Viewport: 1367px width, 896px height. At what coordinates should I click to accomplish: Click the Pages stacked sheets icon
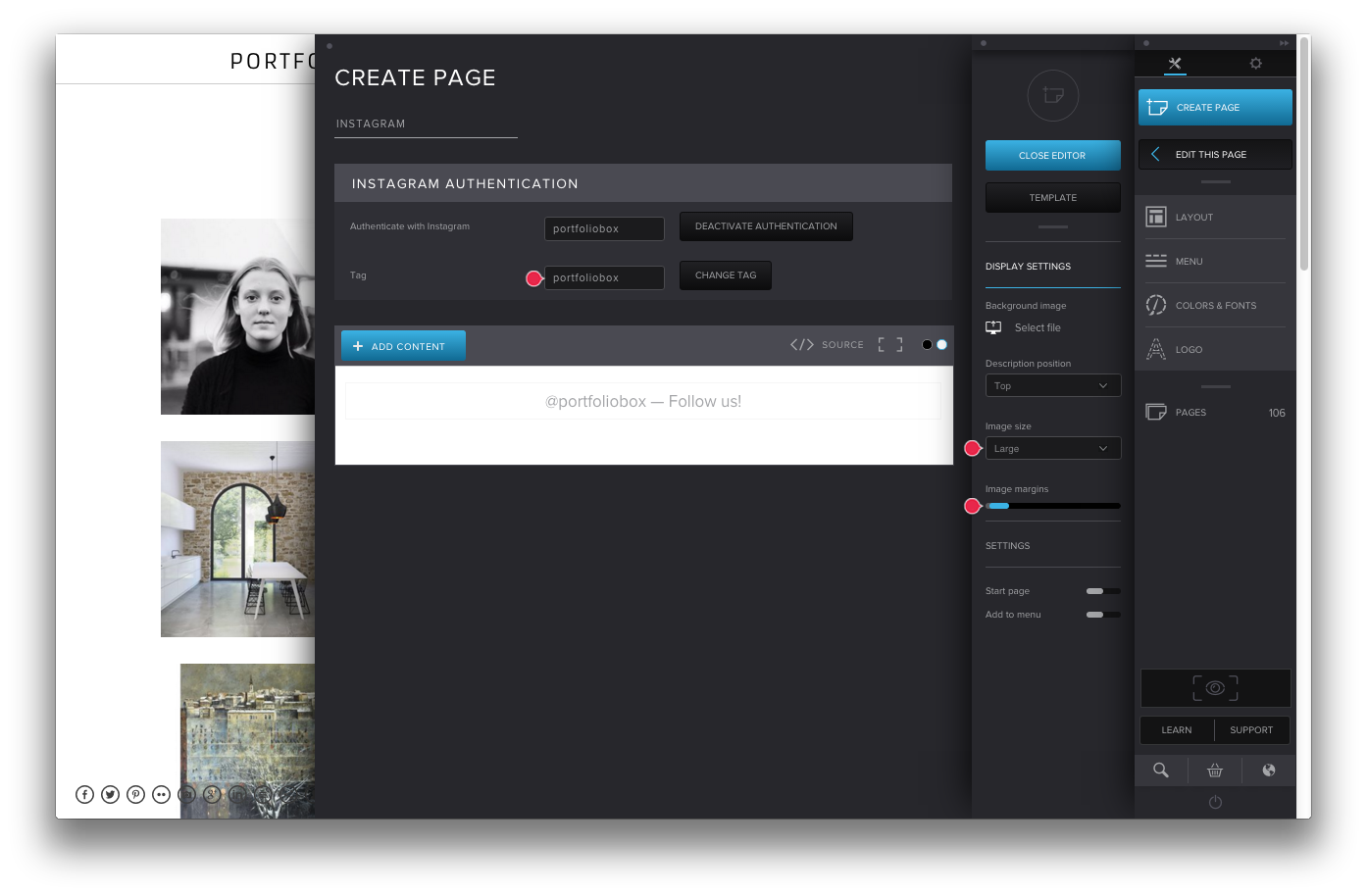1156,412
